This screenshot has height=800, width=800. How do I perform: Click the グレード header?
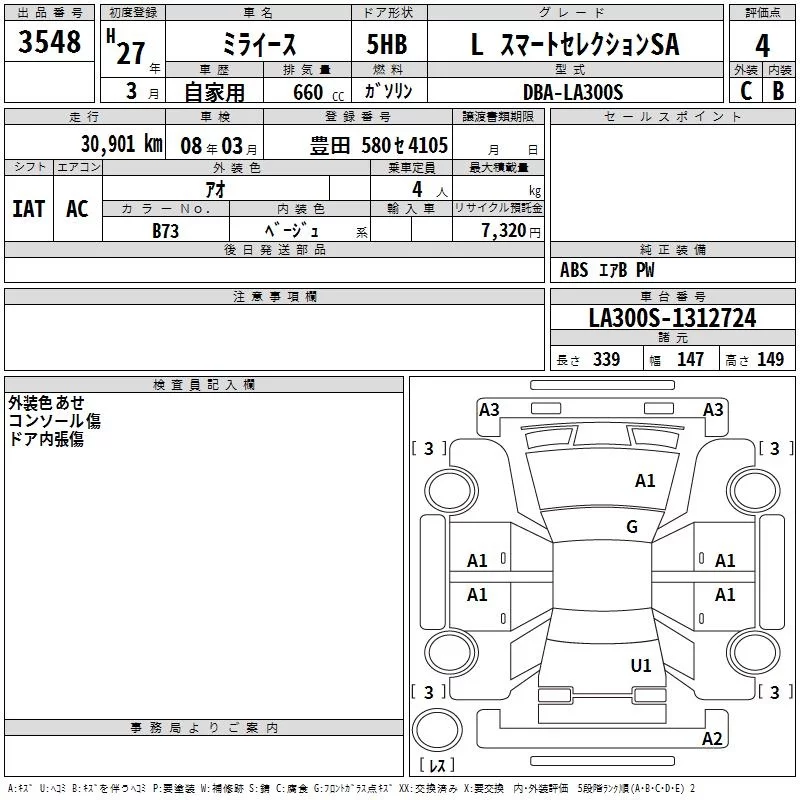click(575, 13)
